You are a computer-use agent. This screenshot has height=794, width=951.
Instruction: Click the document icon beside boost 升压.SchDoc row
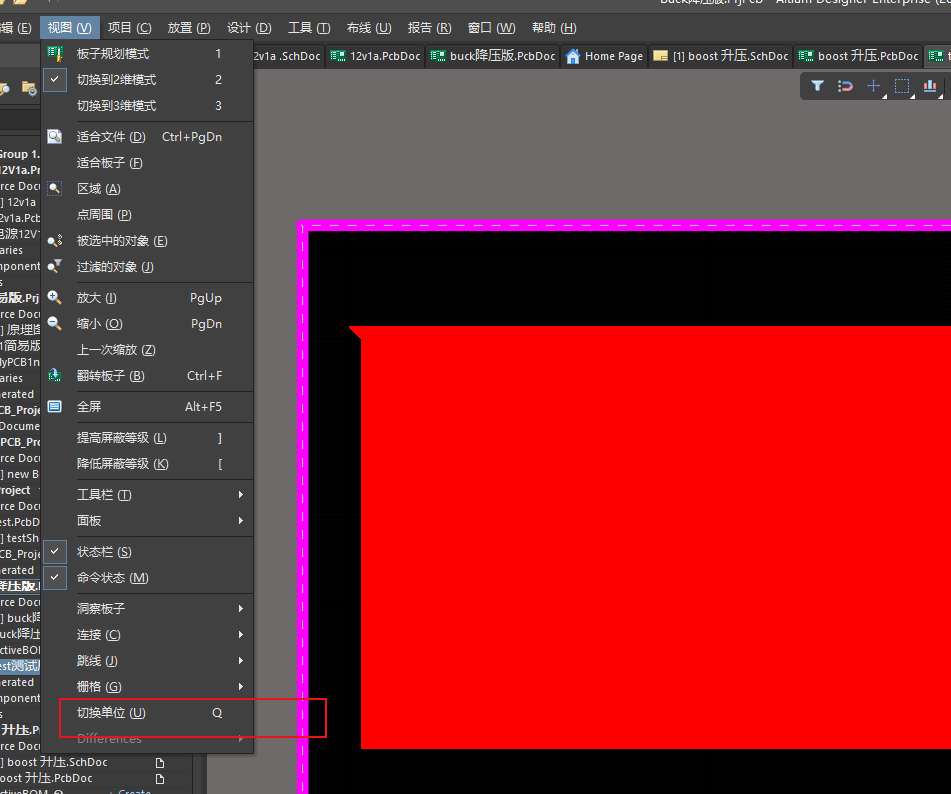160,762
